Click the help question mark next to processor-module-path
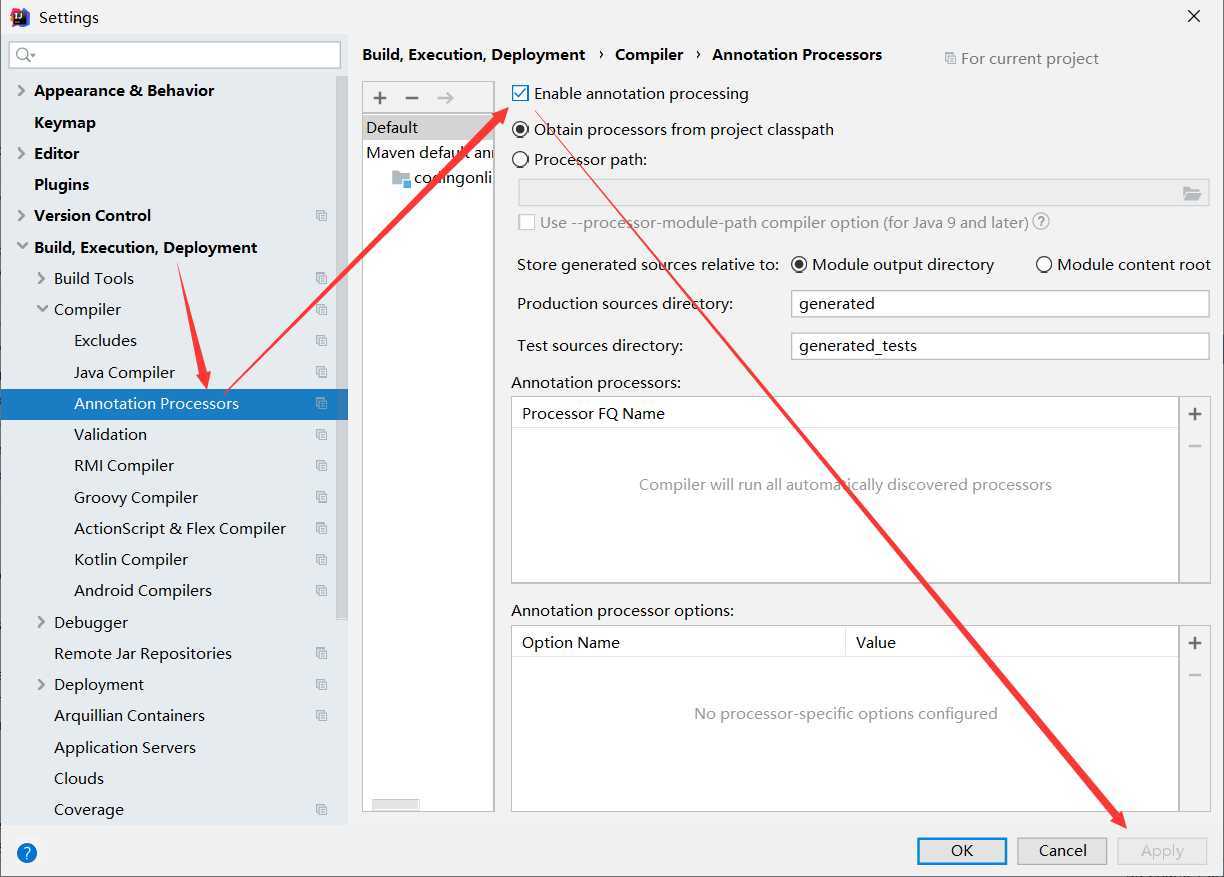Screen dimensions: 1224x877 coord(1041,222)
